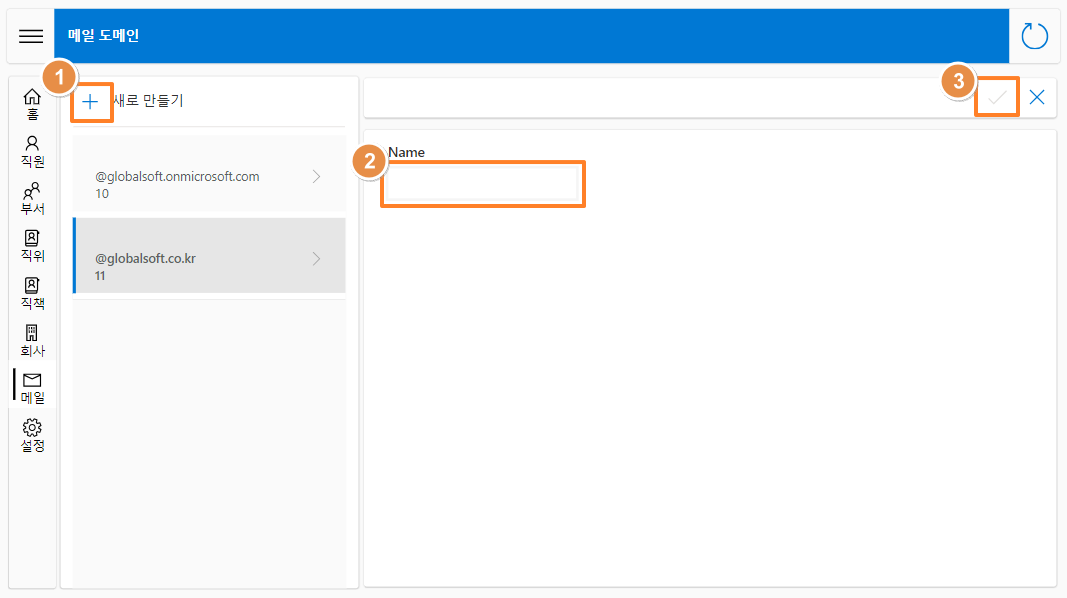Open 부서 section in sidebar
Screen dimensions: 1067x598
pos(32,199)
